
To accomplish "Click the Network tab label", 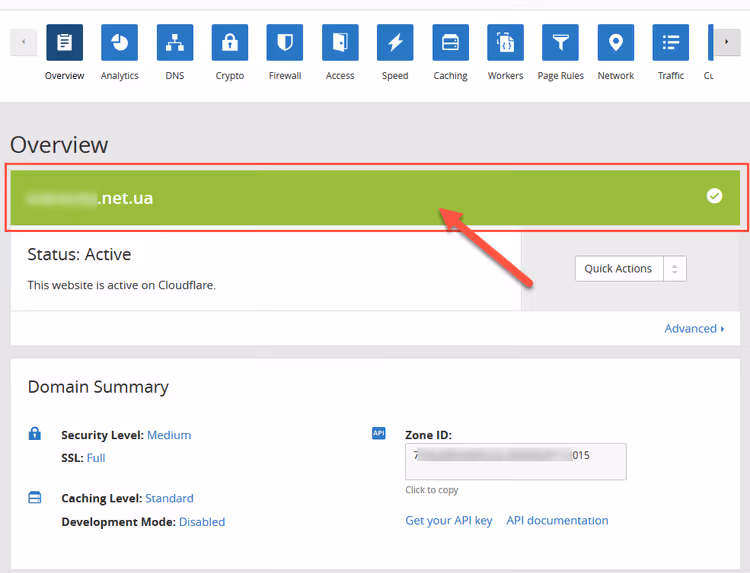I will click(616, 76).
